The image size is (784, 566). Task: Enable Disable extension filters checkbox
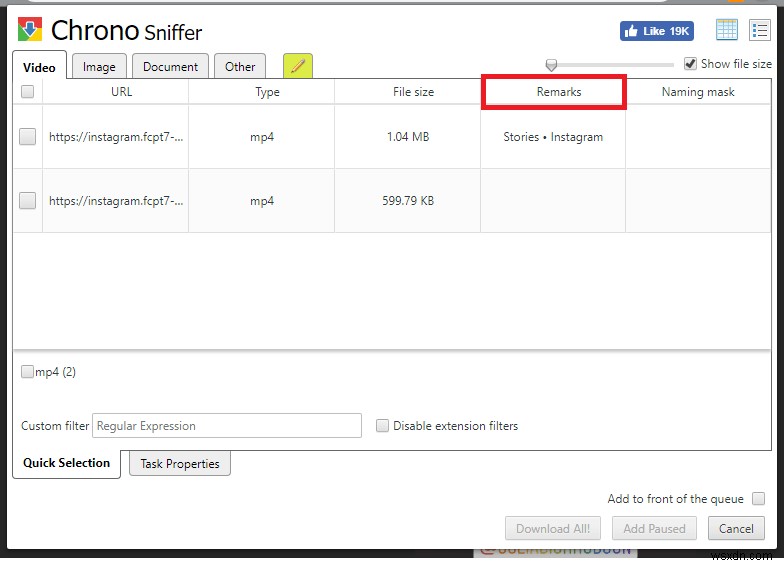(x=382, y=426)
